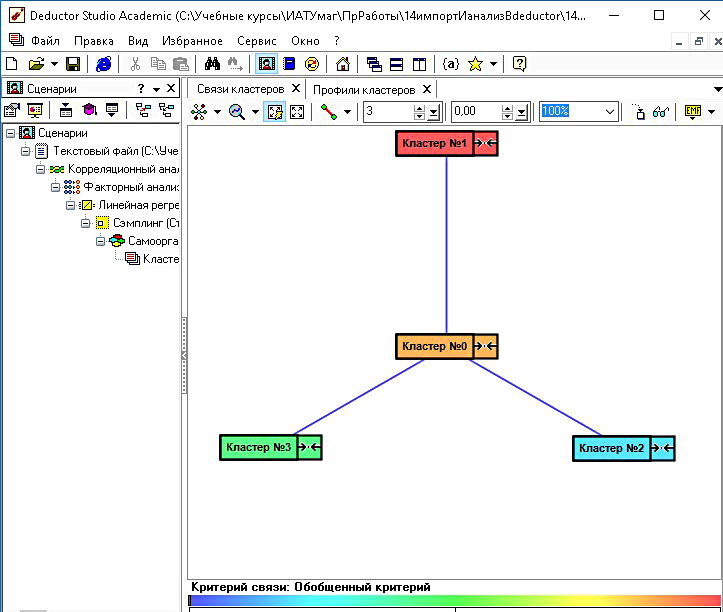Collapse the Линейная регрессия node
This screenshot has width=723, height=612.
71,205
